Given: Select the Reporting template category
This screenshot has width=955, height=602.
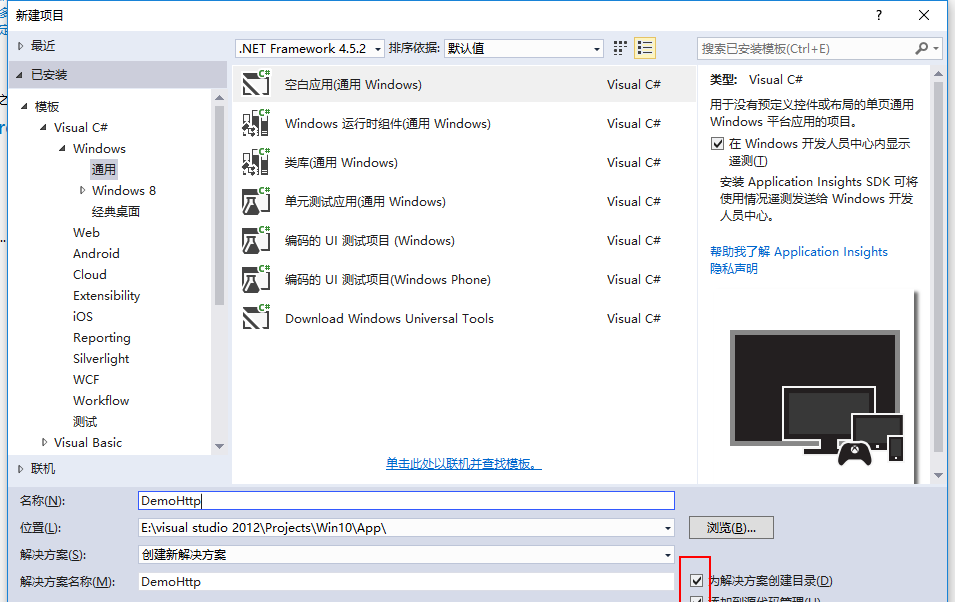Looking at the screenshot, I should coord(102,338).
